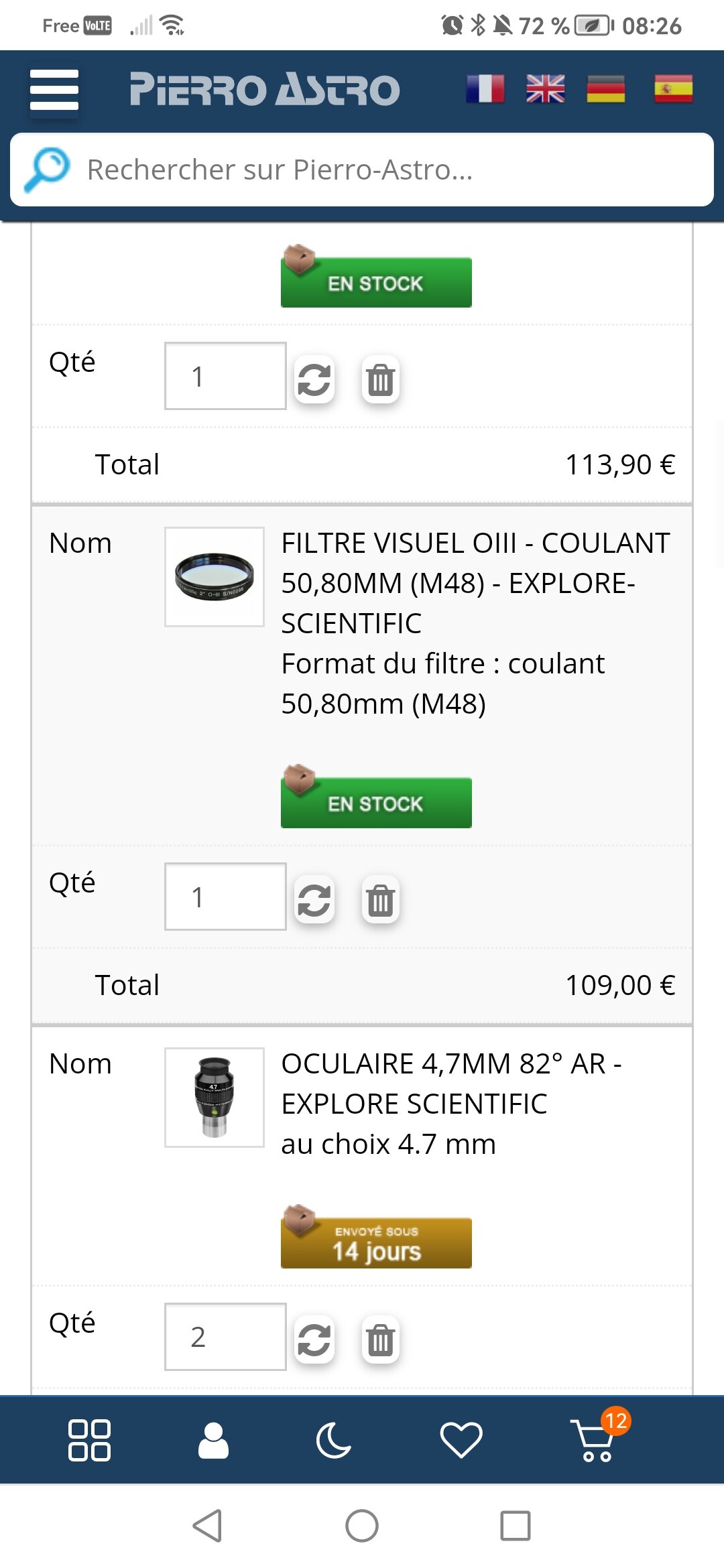The image size is (724, 1568).
Task: Open the shopping cart with 12 items
Action: point(594,1440)
